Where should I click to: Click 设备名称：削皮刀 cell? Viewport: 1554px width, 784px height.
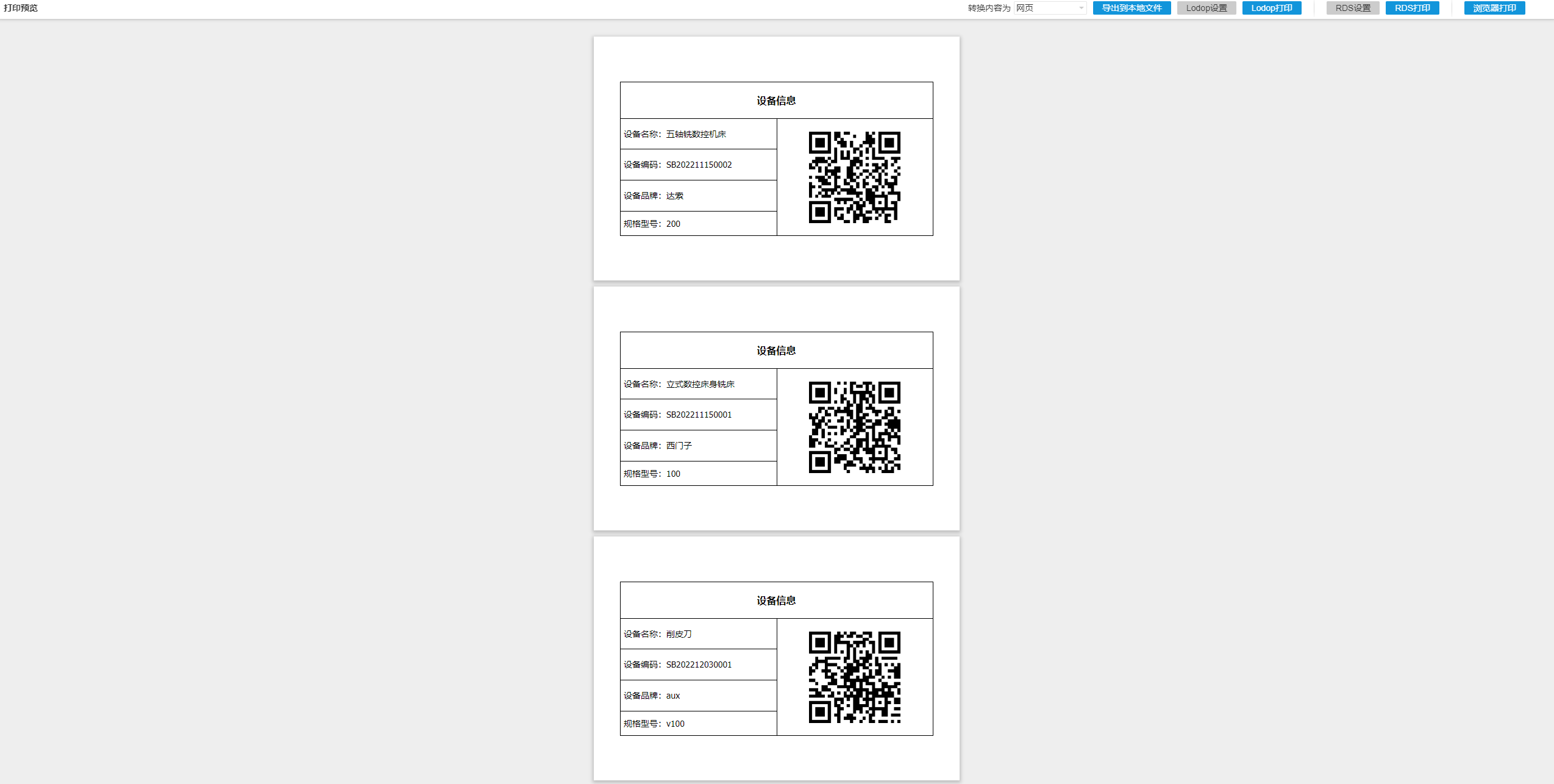pos(699,634)
